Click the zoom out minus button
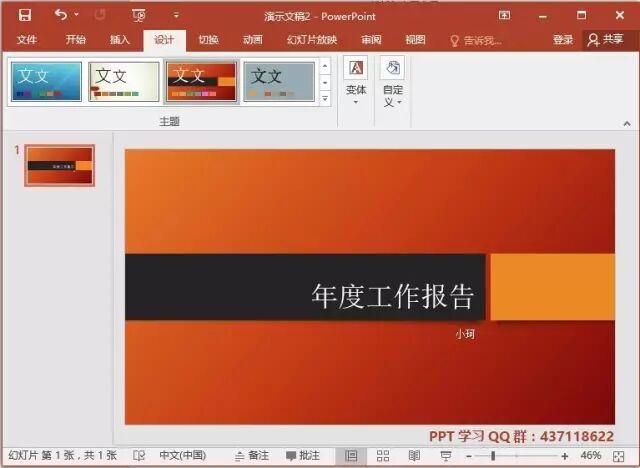The height and width of the screenshot is (468, 640). [x=469, y=456]
